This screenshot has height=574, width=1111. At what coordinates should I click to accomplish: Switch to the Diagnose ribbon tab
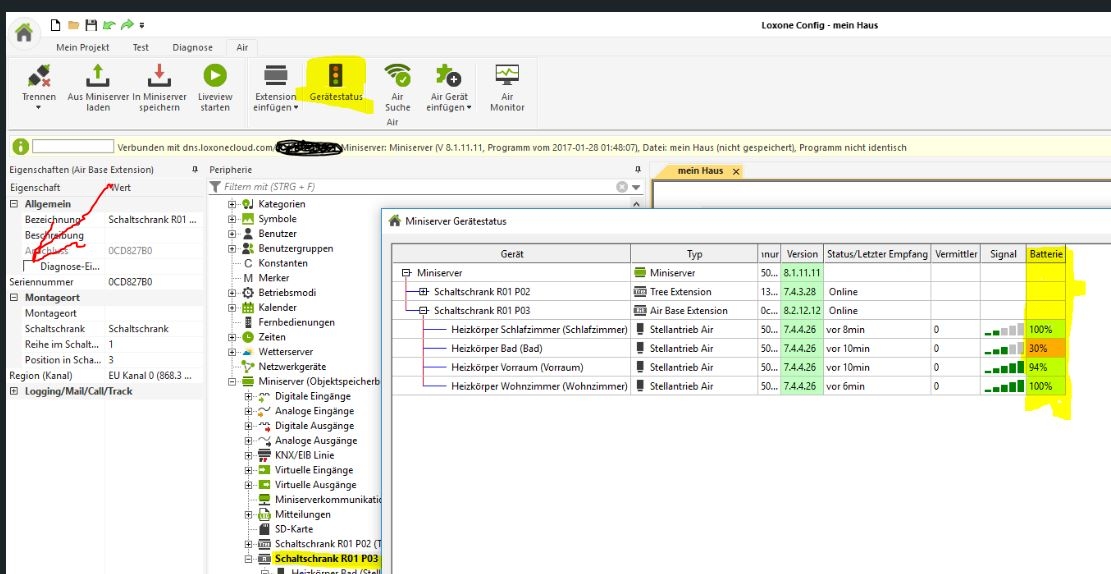pos(192,47)
